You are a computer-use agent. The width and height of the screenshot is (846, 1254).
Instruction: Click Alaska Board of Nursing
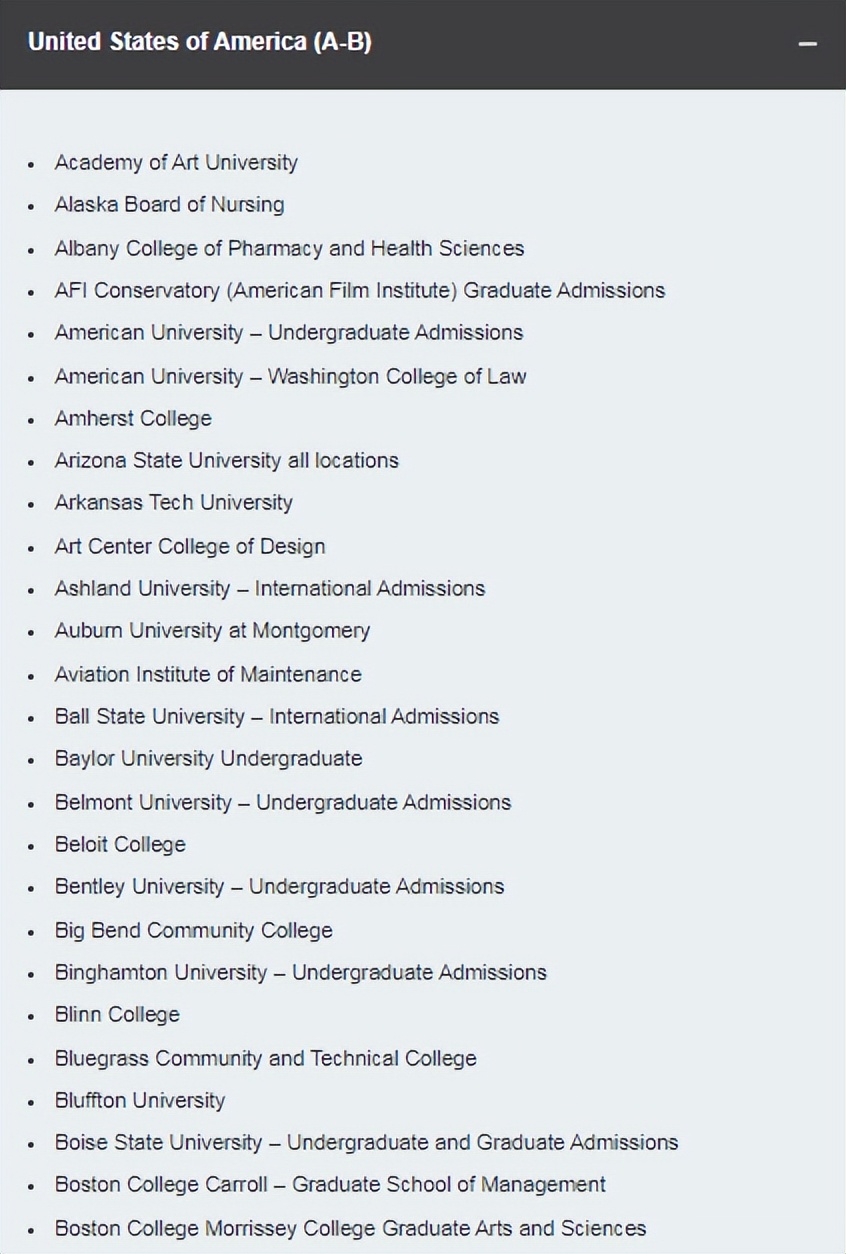tap(169, 205)
